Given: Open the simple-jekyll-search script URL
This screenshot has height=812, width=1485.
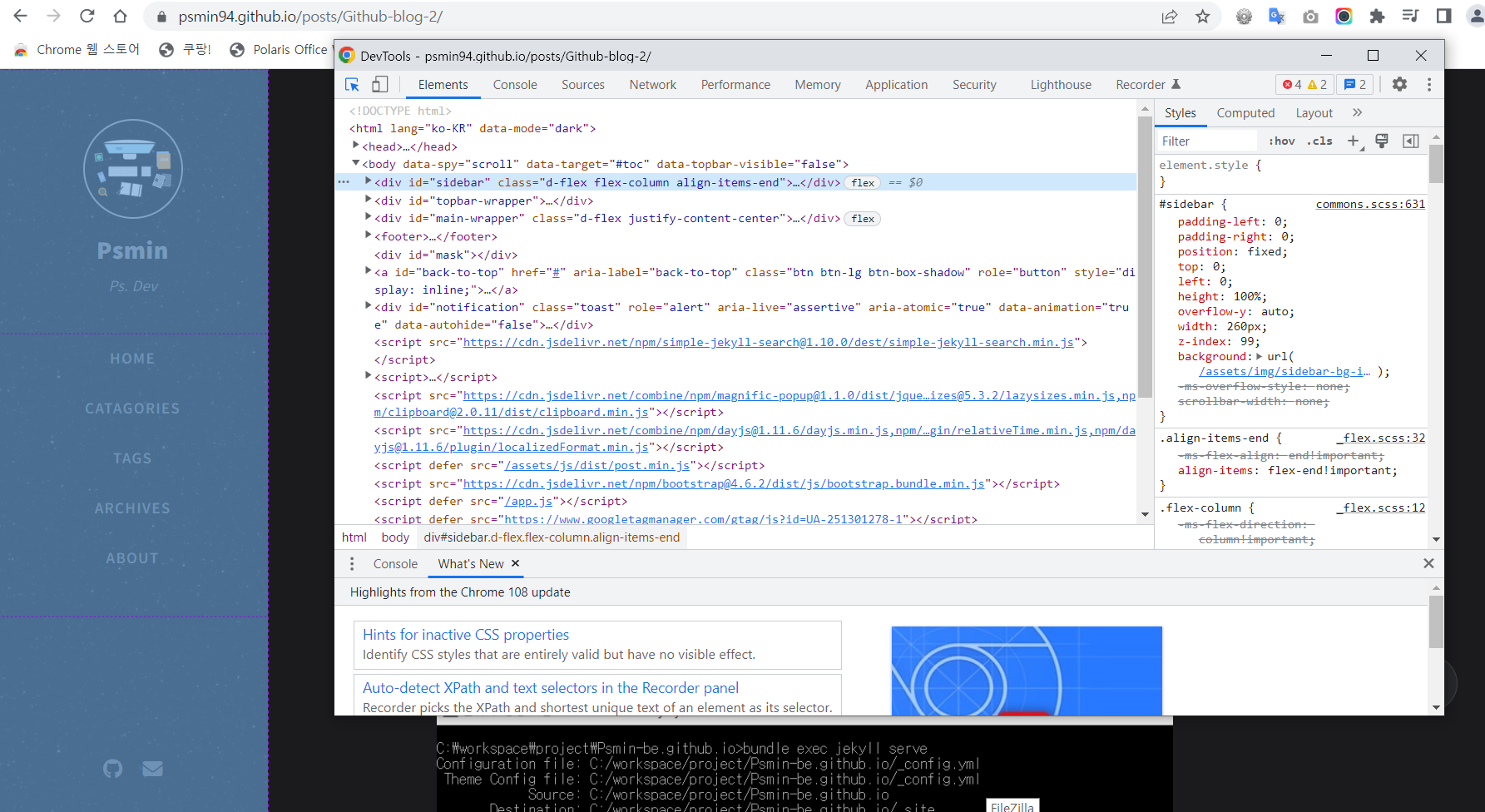Looking at the screenshot, I should pos(768,342).
